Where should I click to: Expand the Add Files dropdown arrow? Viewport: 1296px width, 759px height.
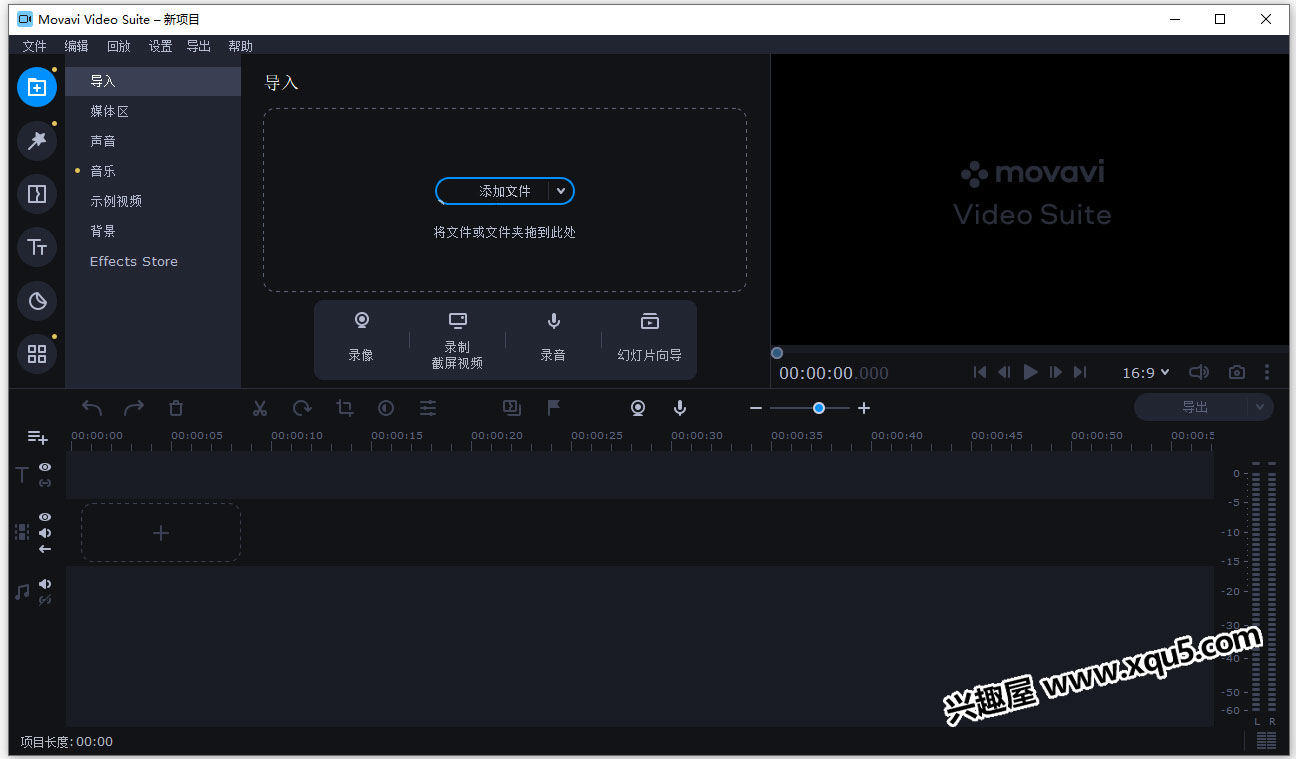(561, 191)
